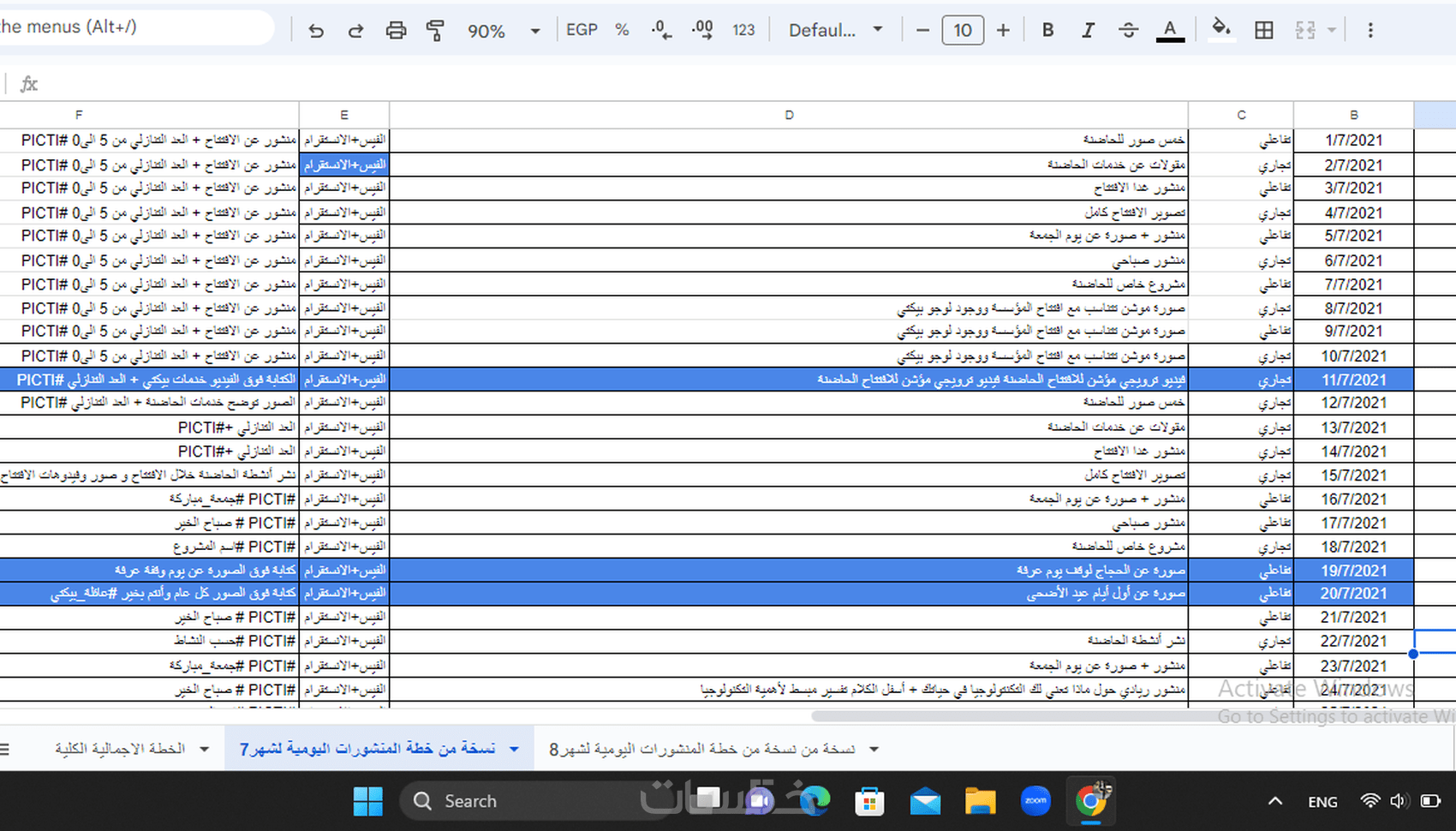This screenshot has height=831, width=1456.
Task: Format as EGP currency
Action: (582, 31)
